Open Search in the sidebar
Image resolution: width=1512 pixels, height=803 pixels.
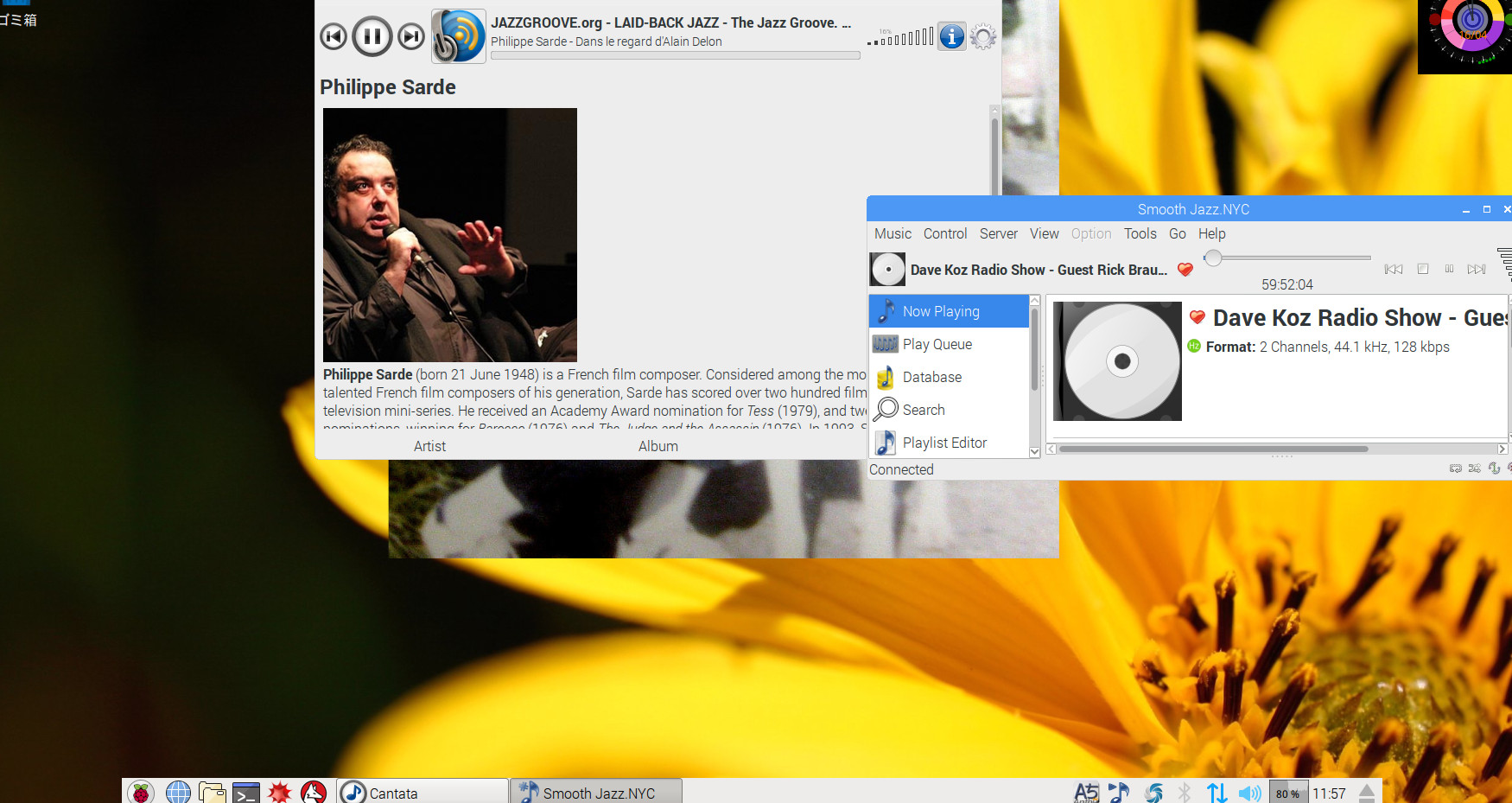pos(923,410)
